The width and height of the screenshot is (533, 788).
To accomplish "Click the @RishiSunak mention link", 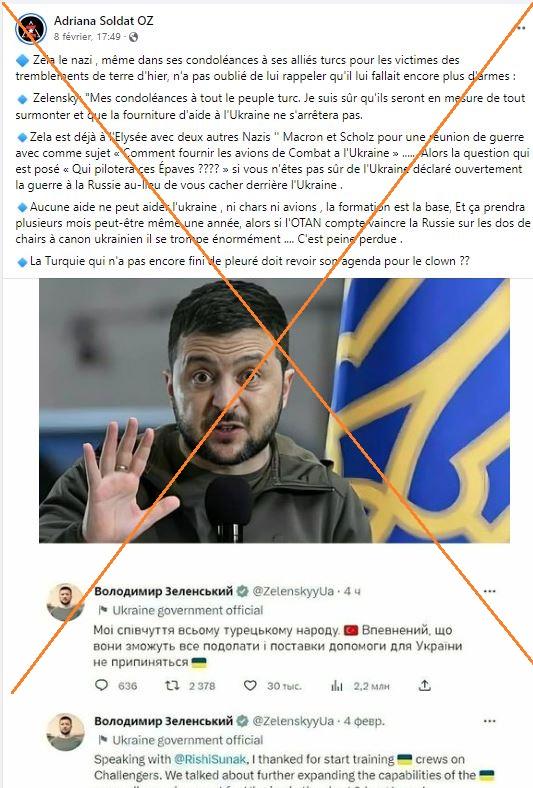I will pos(210,759).
